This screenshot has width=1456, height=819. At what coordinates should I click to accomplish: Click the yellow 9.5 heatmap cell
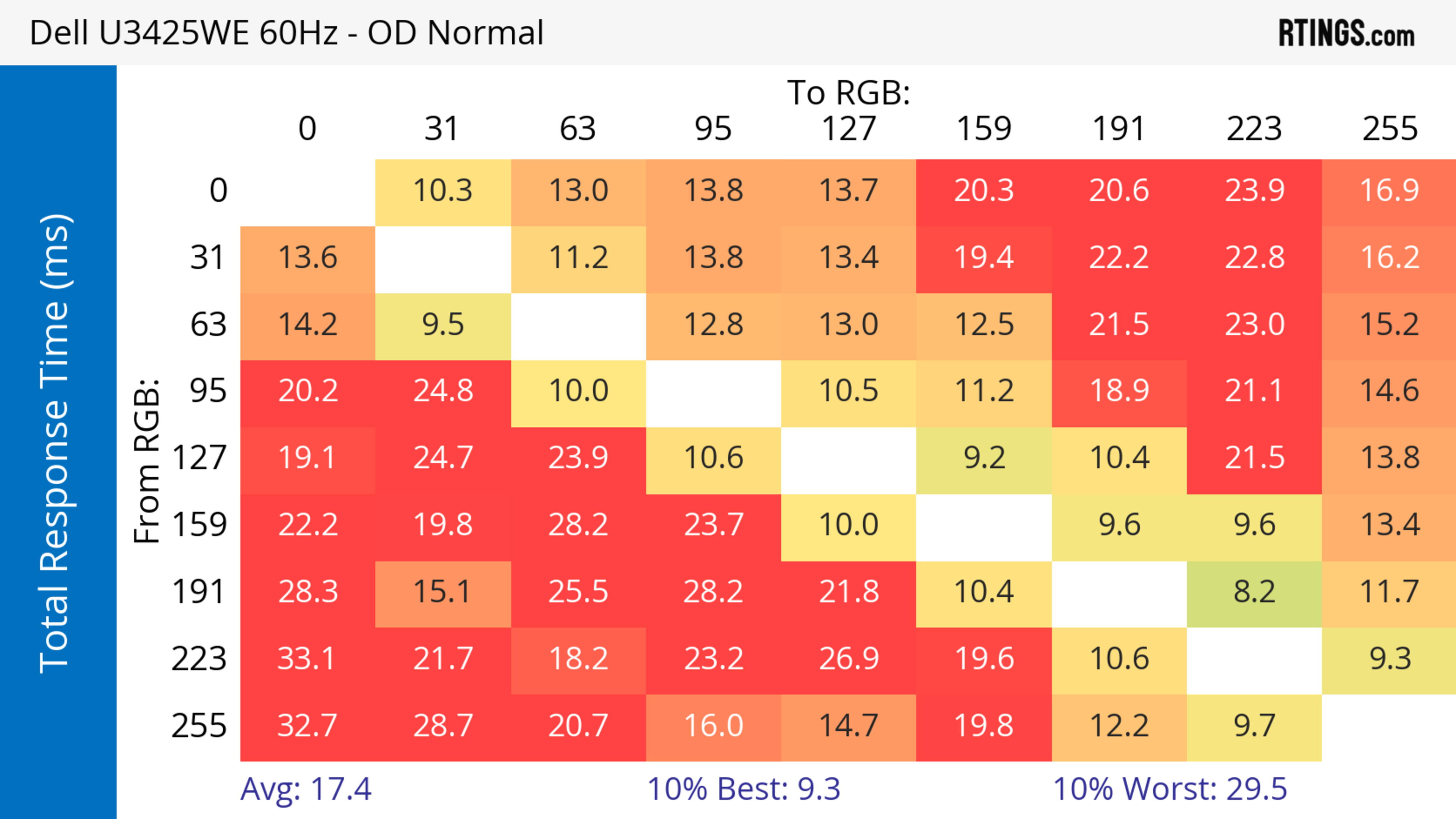443,324
